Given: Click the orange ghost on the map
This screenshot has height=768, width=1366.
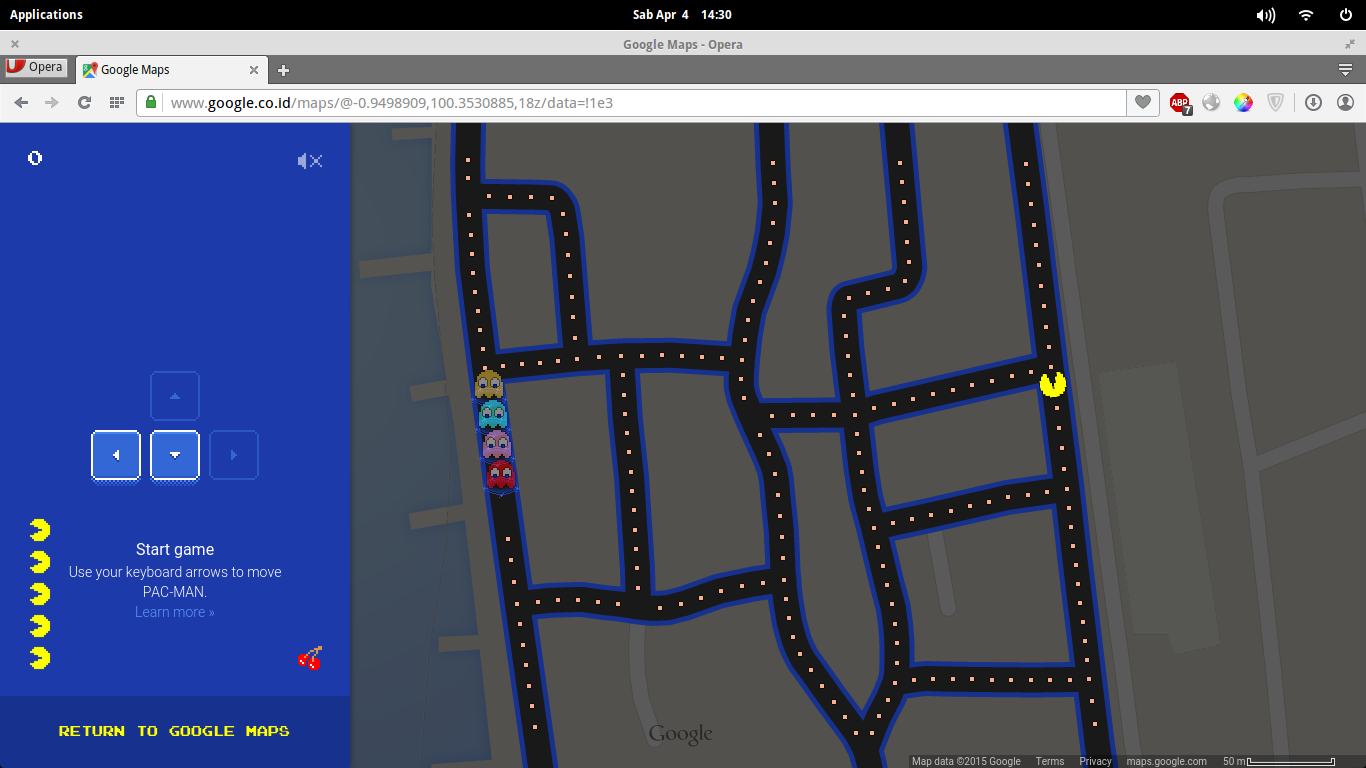Looking at the screenshot, I should coord(489,384).
